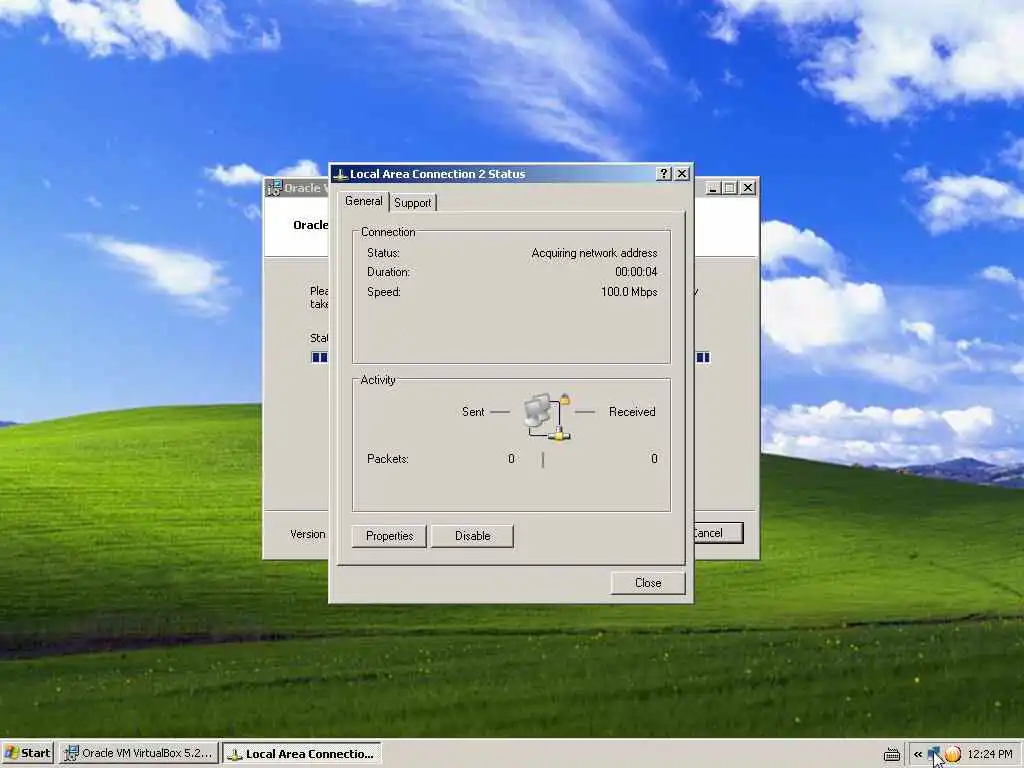1024x768 pixels.
Task: Click the Packets label
Action: 388,458
